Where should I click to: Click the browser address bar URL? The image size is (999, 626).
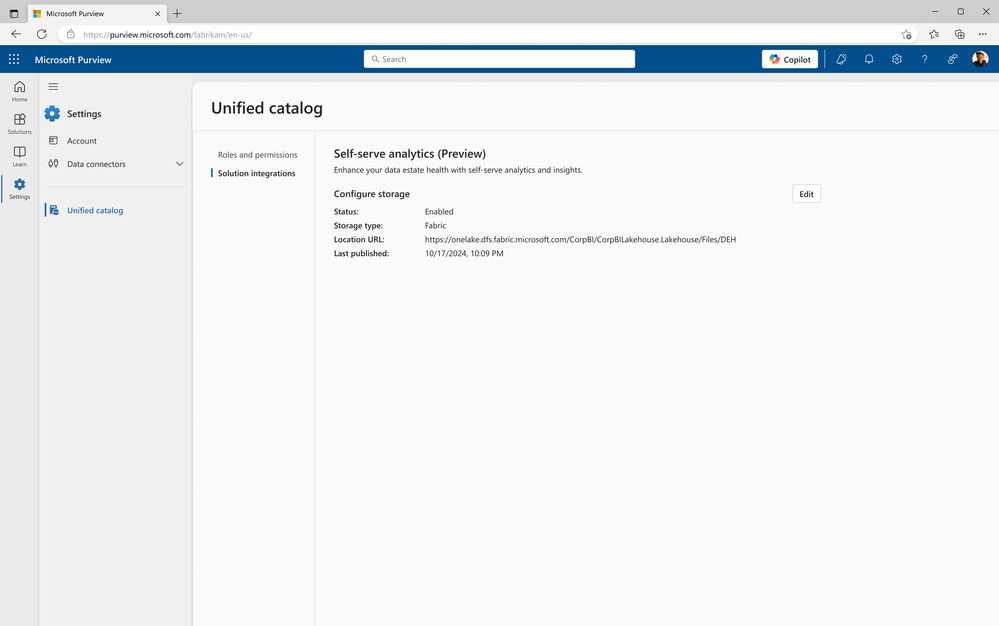click(x=168, y=35)
